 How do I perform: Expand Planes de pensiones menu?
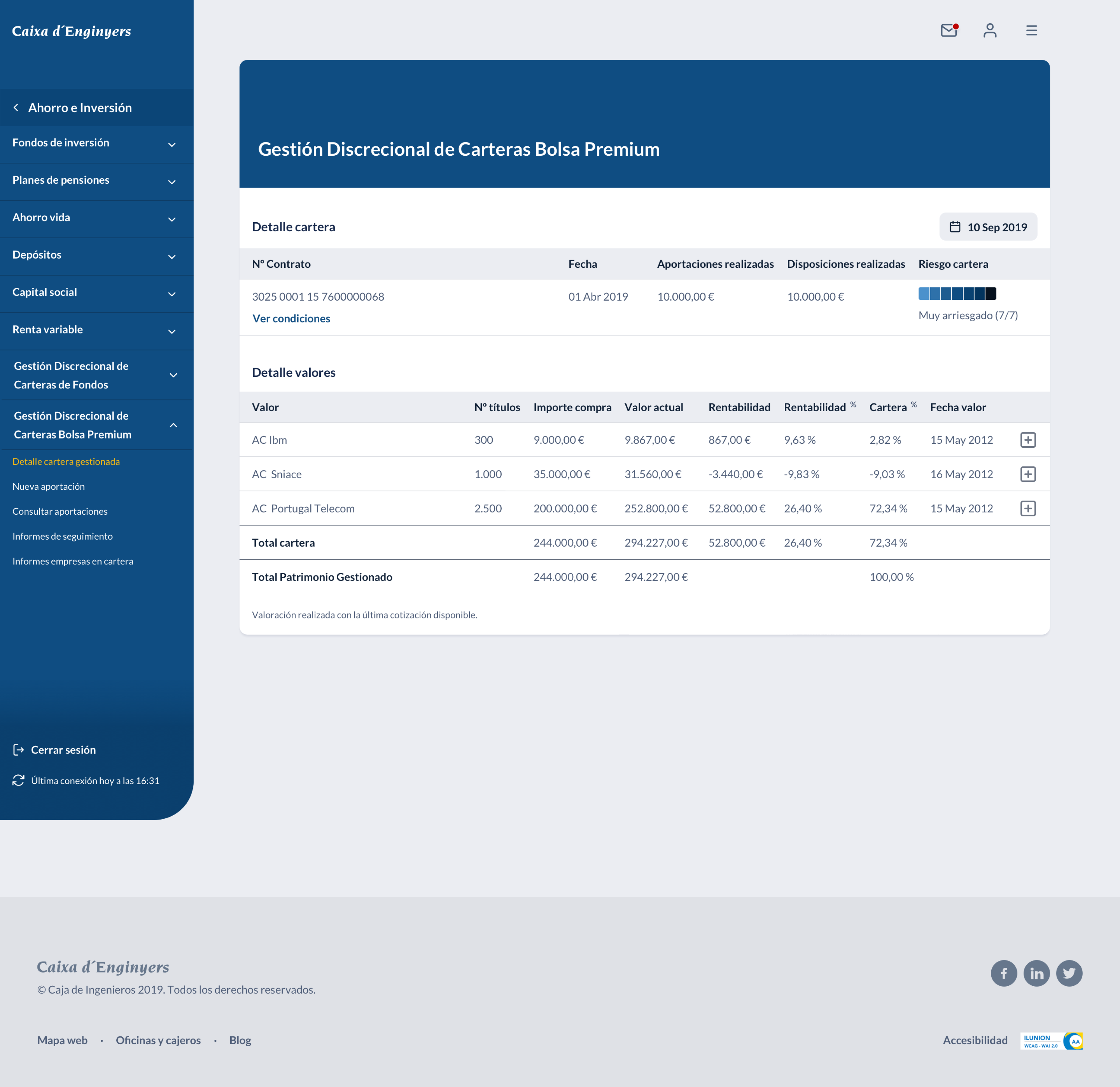click(97, 181)
